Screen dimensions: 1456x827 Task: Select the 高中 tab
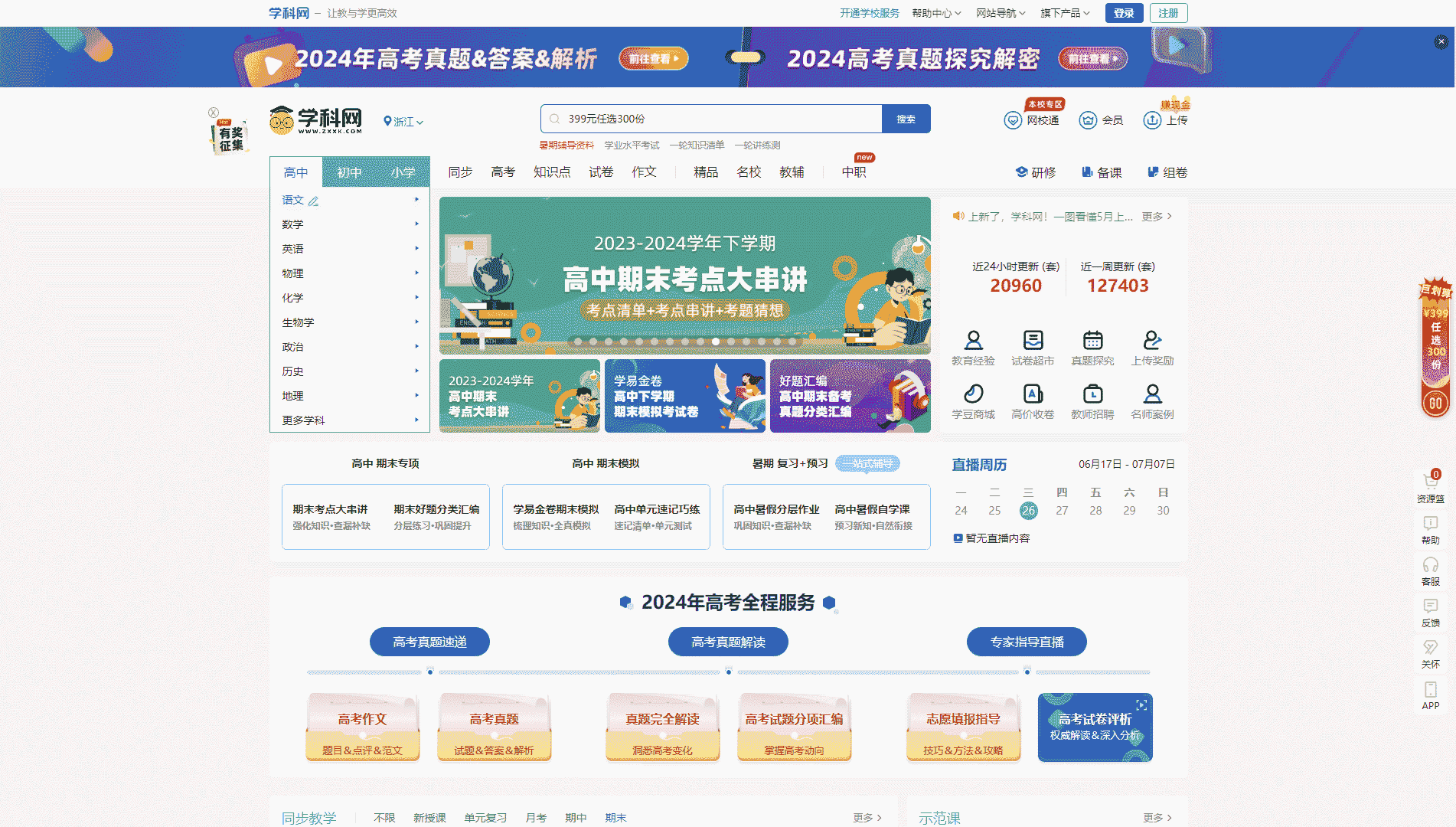[x=295, y=172]
